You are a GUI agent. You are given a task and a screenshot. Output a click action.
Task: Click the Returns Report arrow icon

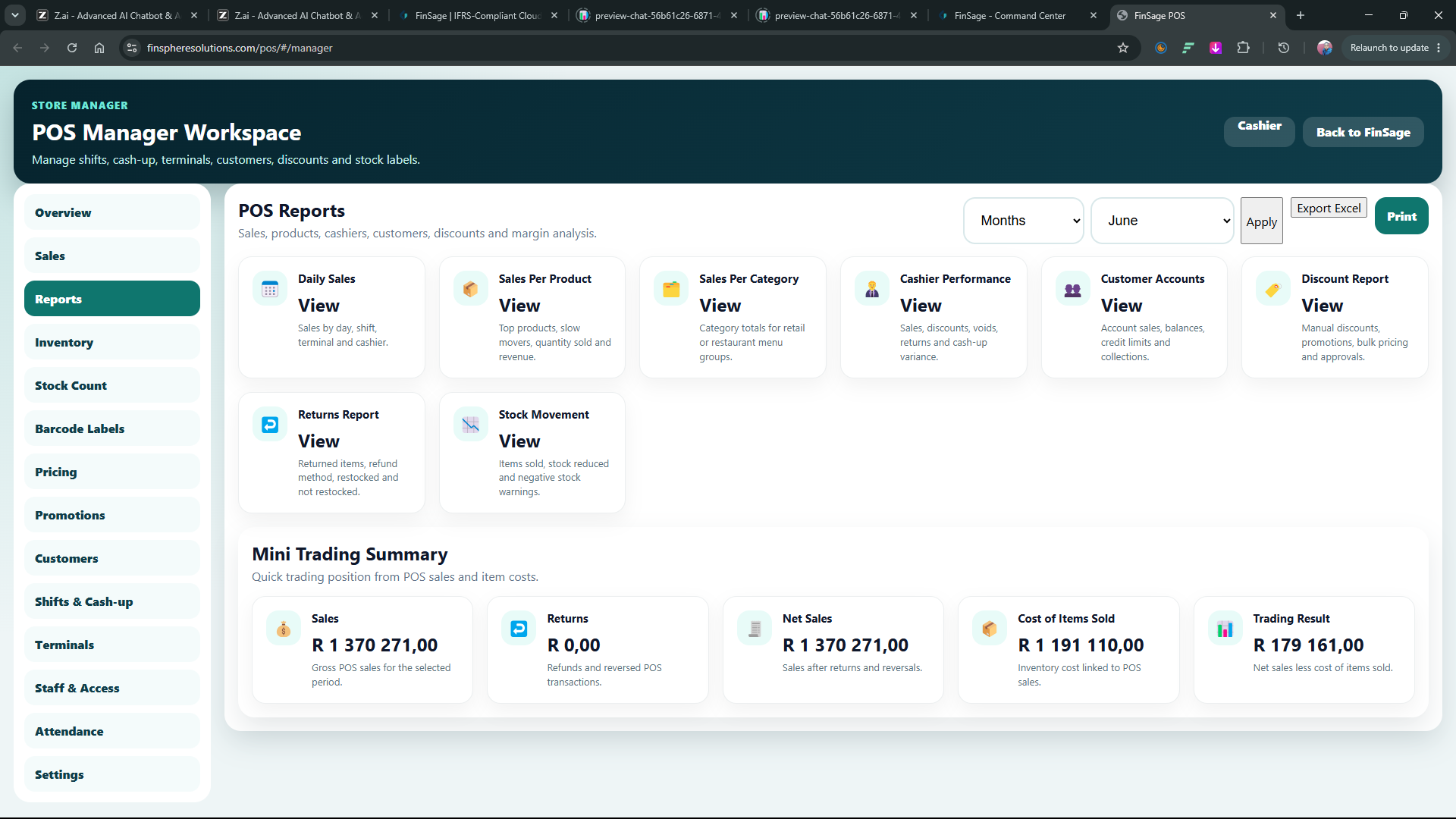pos(270,425)
